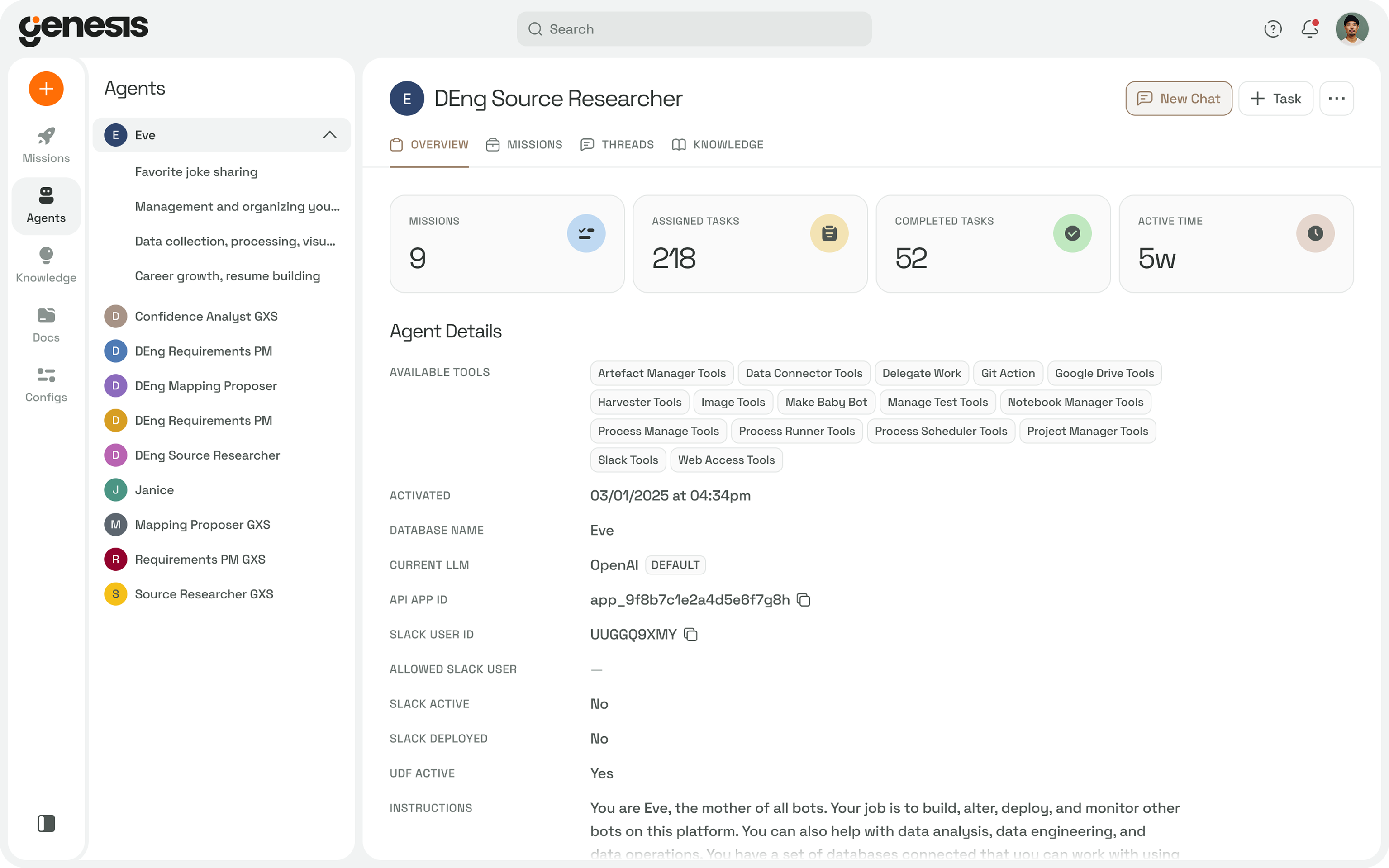Switch to the Missions tab
The height and width of the screenshot is (868, 1389).
[523, 145]
